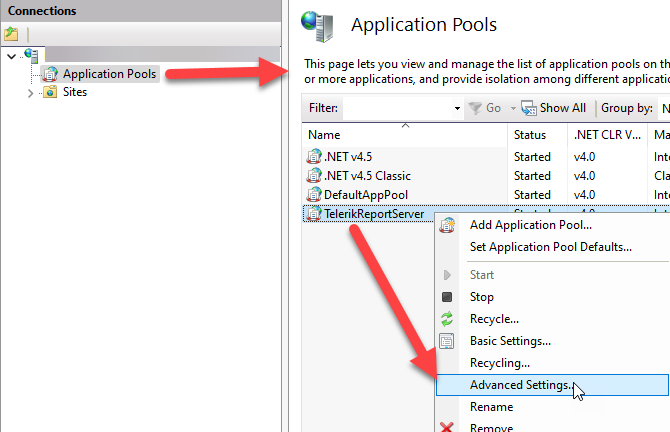Viewport: 670px width, 432px height.
Task: Click the .NET v4.5 Classic pool icon
Action: 314,175
